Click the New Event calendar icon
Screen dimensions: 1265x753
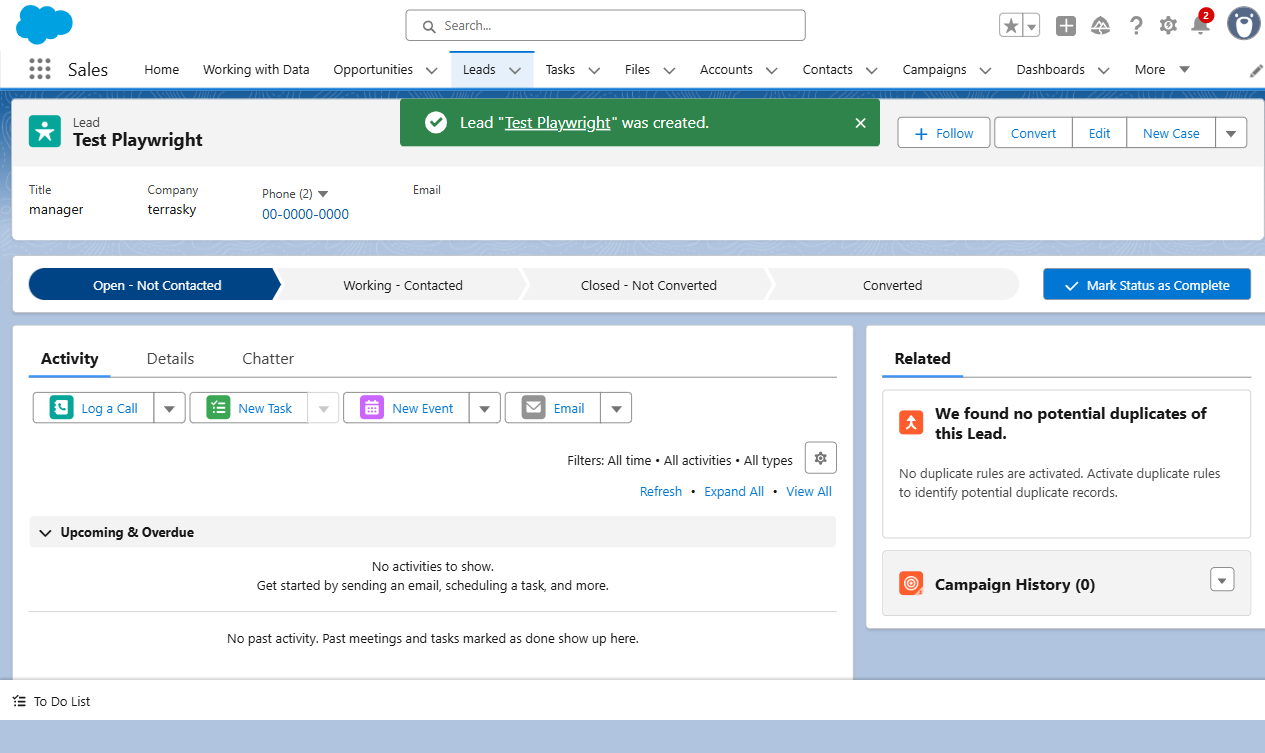coord(372,408)
